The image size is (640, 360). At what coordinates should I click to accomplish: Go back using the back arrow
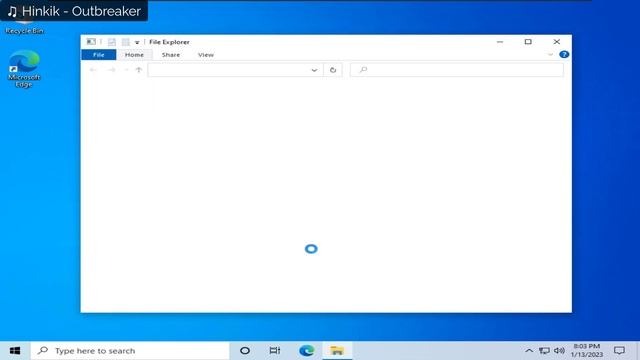pyautogui.click(x=93, y=70)
